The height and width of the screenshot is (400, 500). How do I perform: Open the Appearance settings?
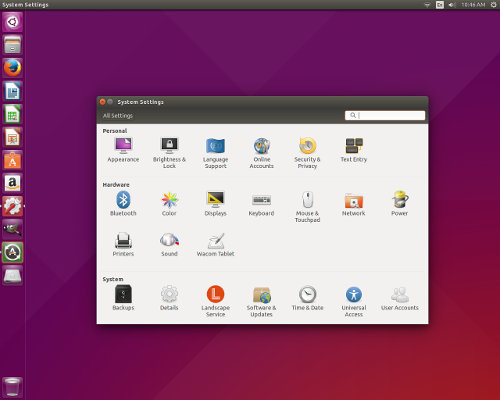[123, 150]
